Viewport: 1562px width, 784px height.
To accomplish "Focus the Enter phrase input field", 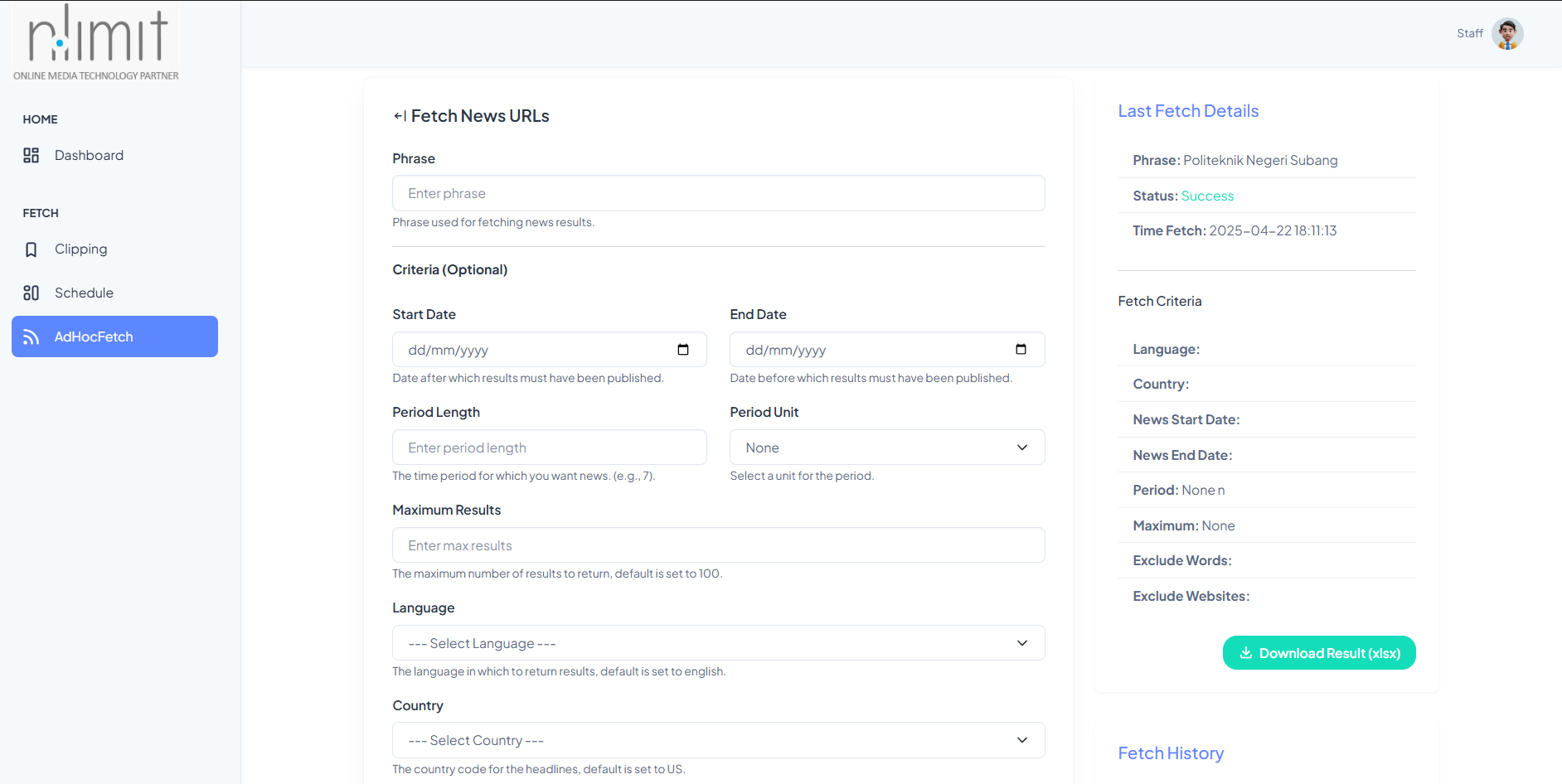I will (718, 193).
